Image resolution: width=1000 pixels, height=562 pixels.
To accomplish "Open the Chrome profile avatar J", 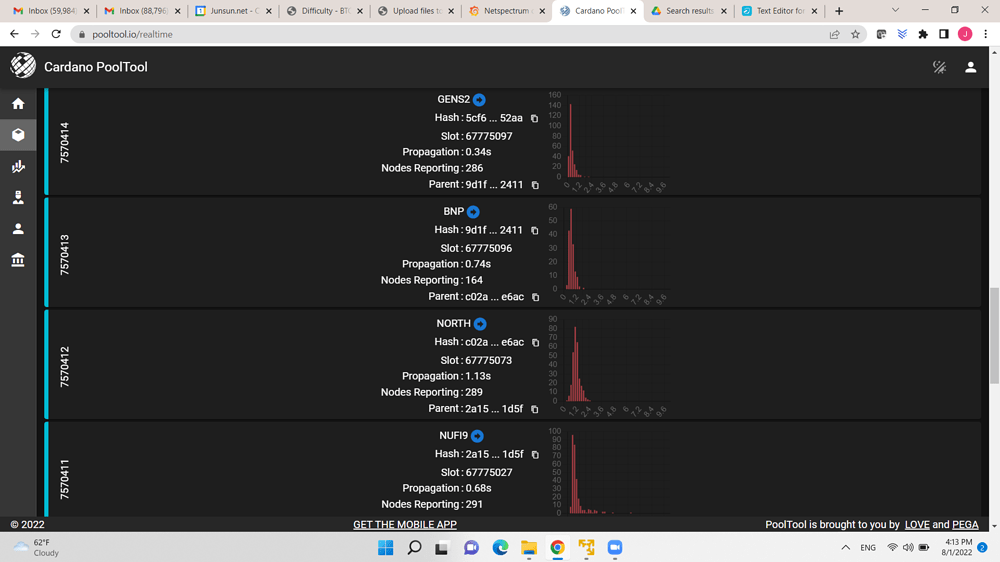I will [x=965, y=34].
